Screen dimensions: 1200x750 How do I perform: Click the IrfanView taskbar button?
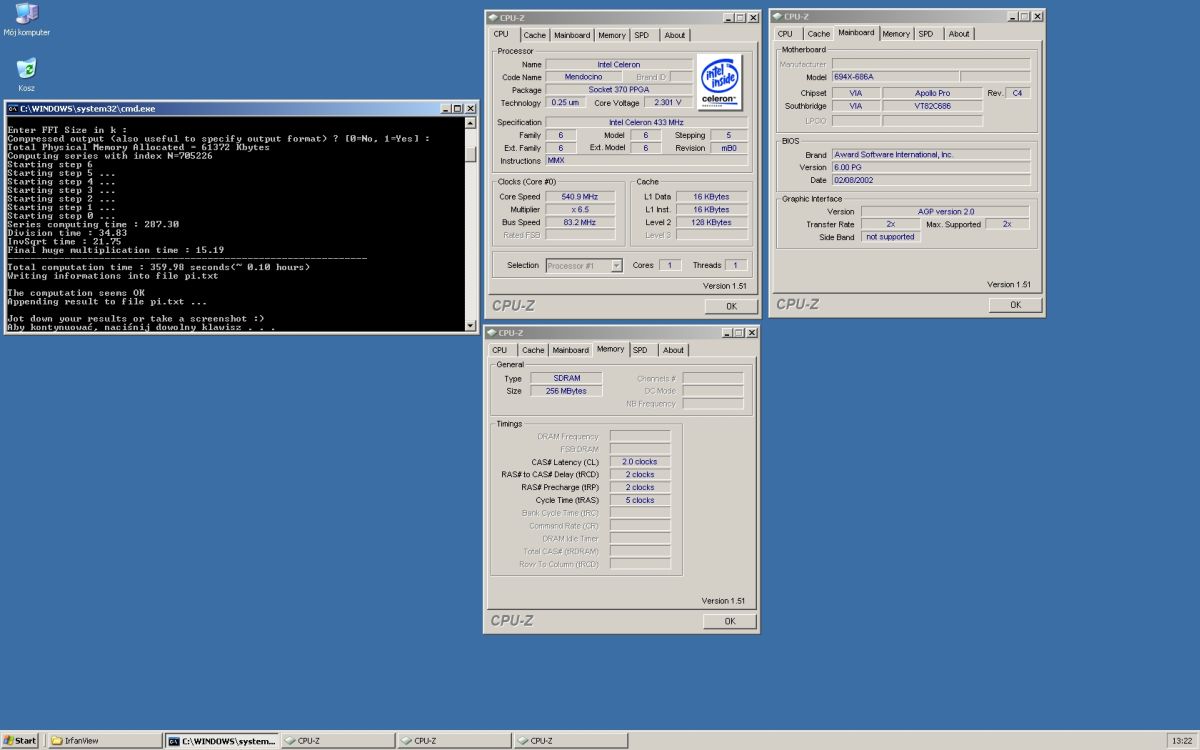pos(103,741)
